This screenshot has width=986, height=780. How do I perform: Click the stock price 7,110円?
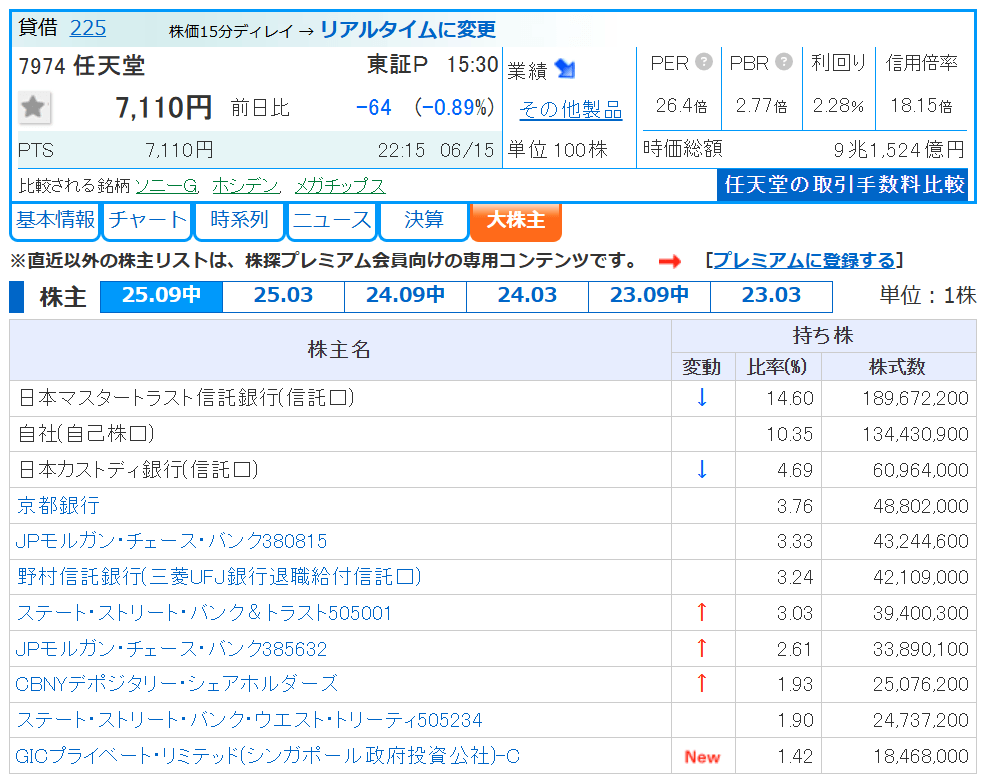pos(163,108)
